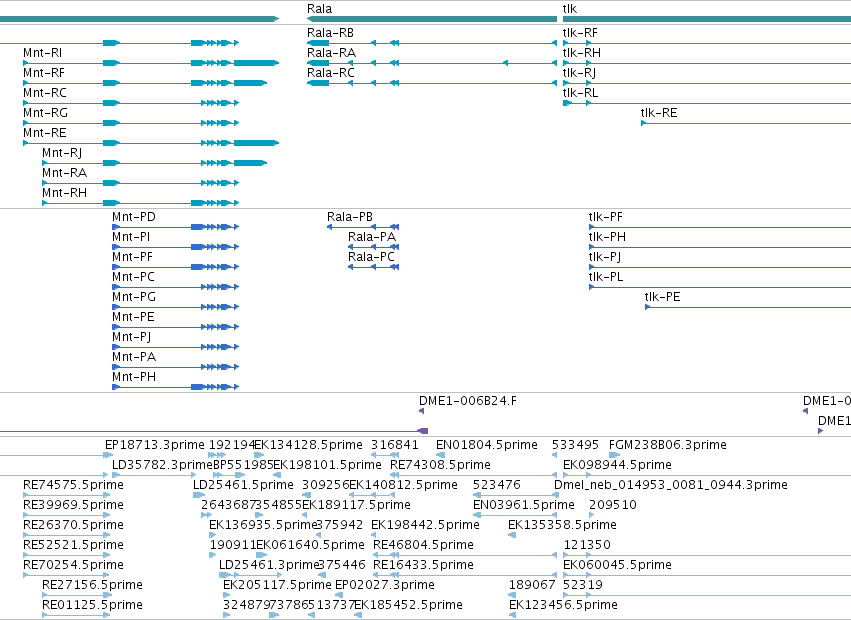Select the Rala-RC transcript label
This screenshot has width=851, height=620.
coord(331,73)
